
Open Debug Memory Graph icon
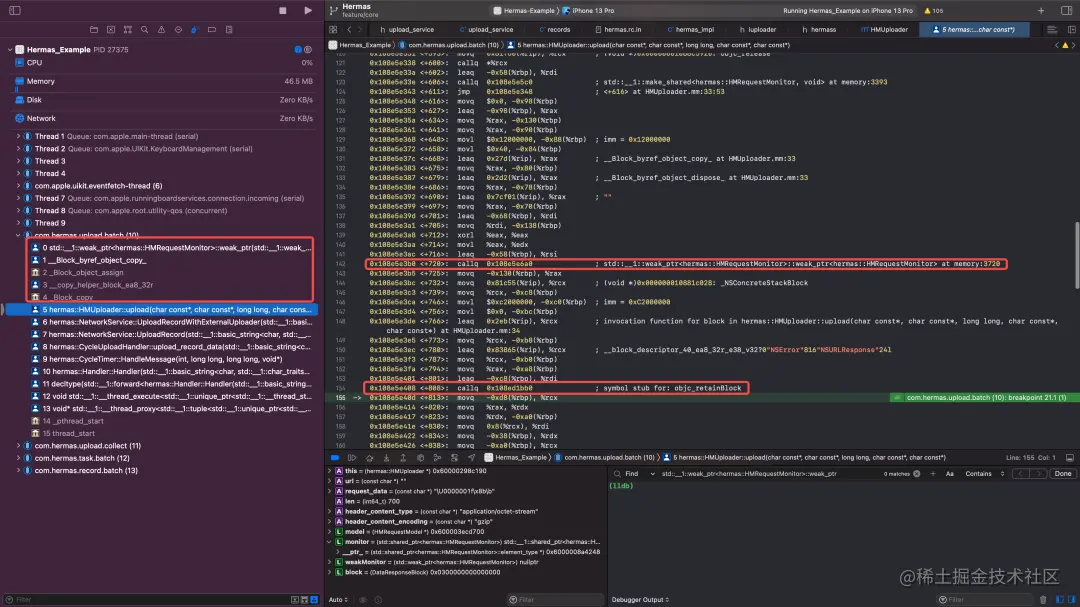[x=437, y=457]
